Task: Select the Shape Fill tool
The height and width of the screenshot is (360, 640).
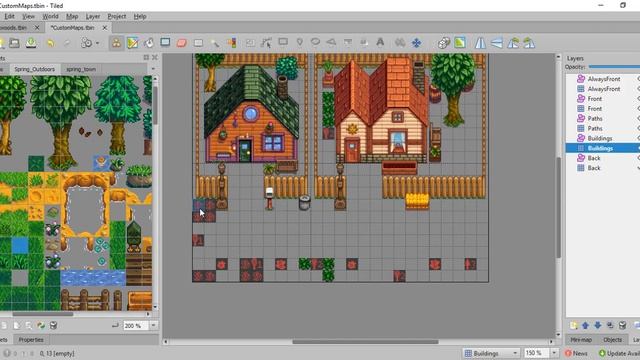Action: tap(165, 42)
